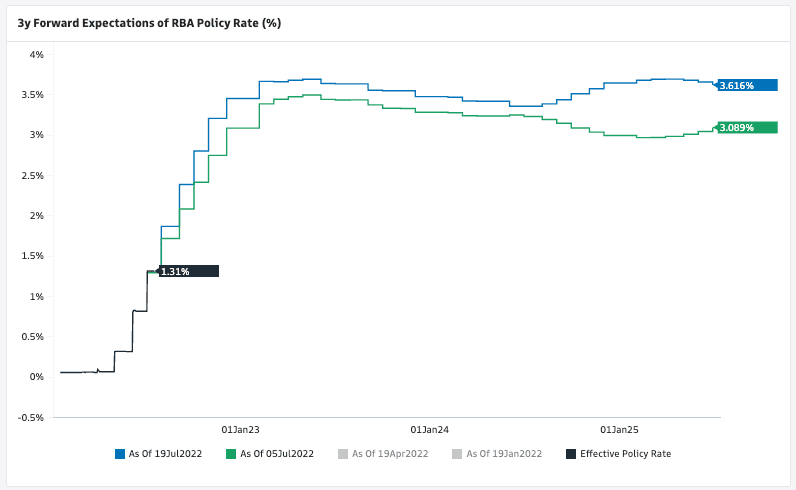Viewport: 796px width, 490px height.
Task: Click the 4% y-axis label
Action: (36, 54)
